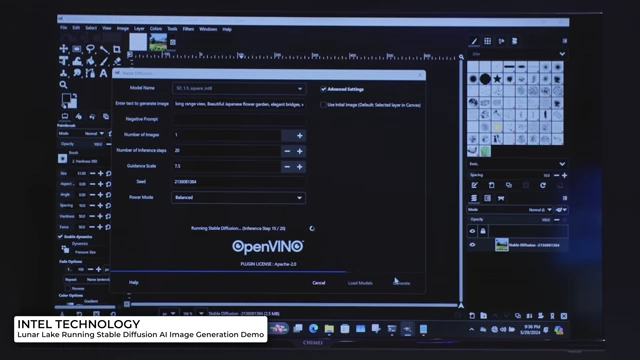
Task: Click the edit brush icon below Spacing
Action: 474,185
